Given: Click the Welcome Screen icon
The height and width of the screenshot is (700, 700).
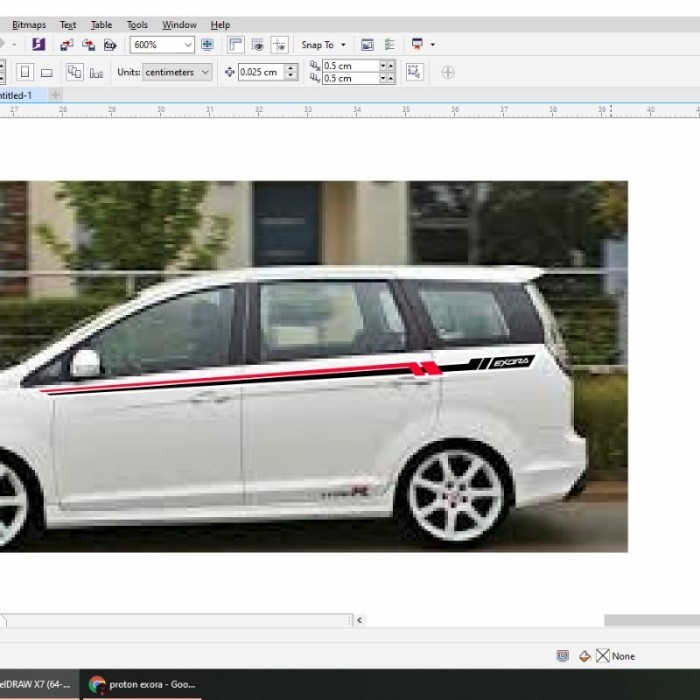Looking at the screenshot, I should (x=367, y=45).
